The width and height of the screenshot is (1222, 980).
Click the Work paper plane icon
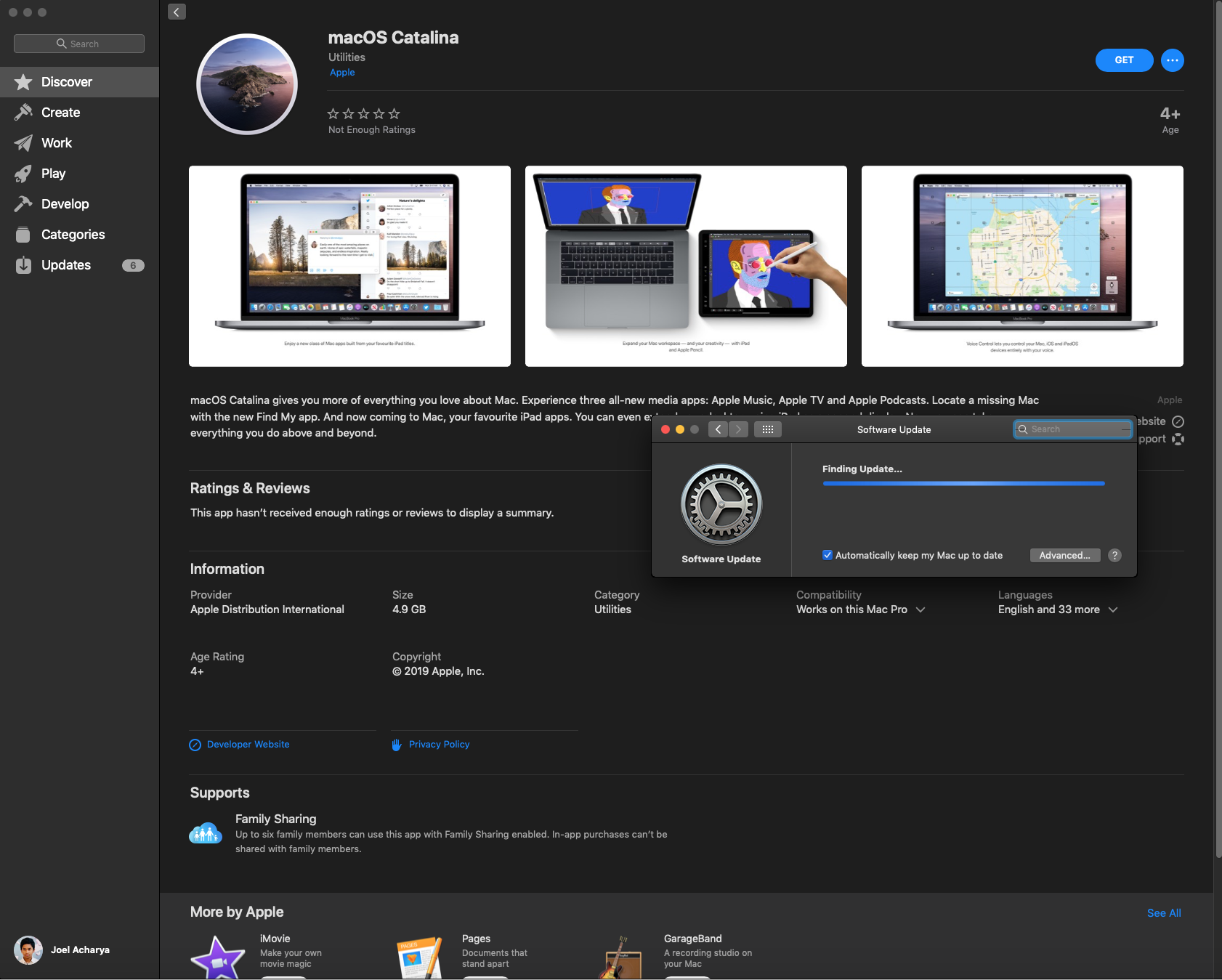click(23, 143)
